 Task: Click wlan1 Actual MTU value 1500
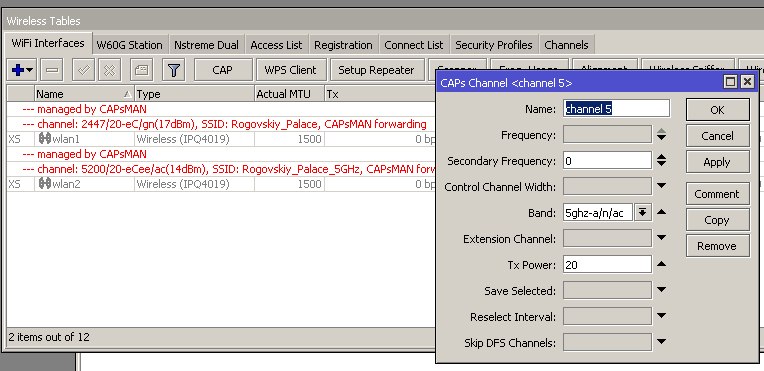(x=309, y=139)
